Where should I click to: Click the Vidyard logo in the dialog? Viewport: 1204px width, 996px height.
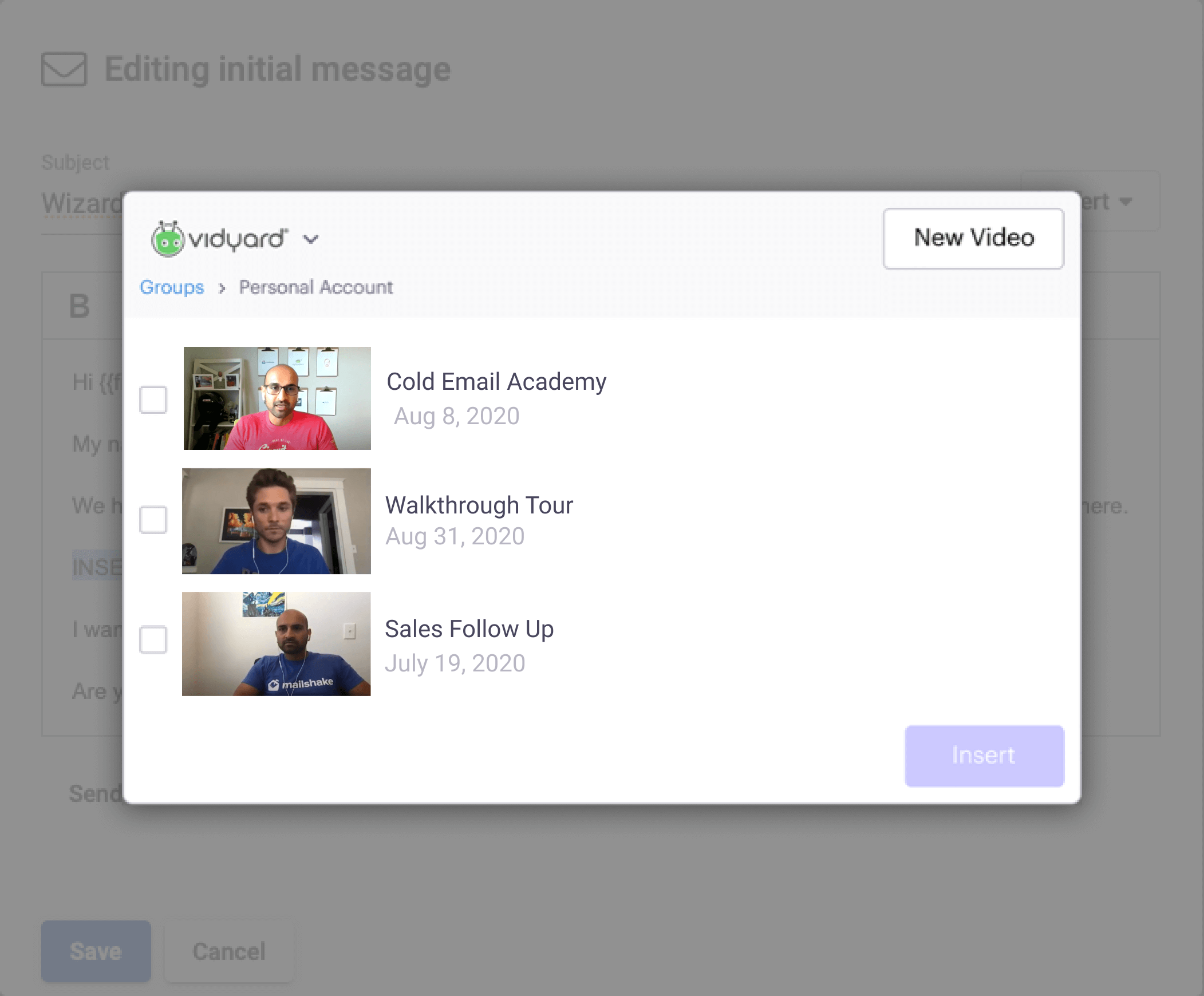pyautogui.click(x=219, y=239)
